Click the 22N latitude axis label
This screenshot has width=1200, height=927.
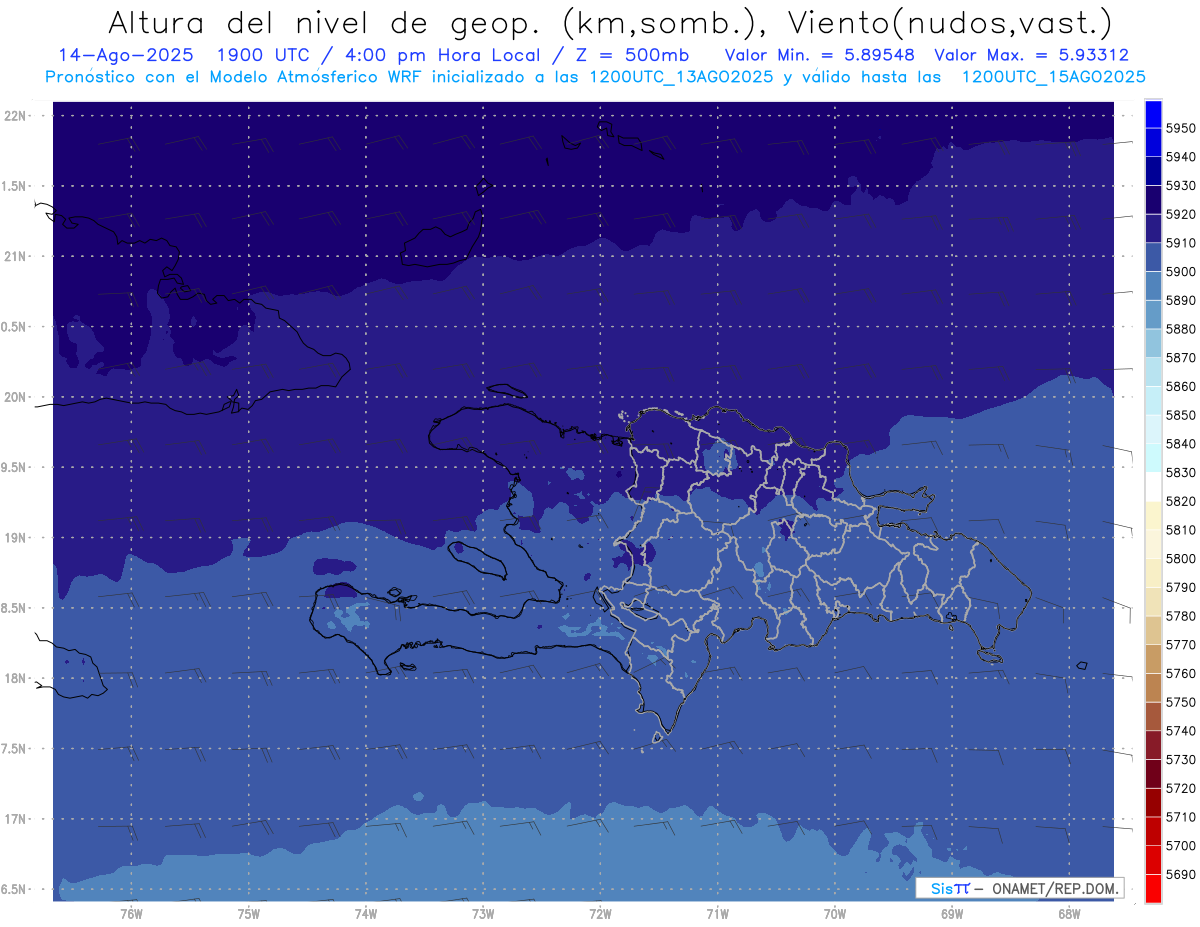click(x=15, y=115)
